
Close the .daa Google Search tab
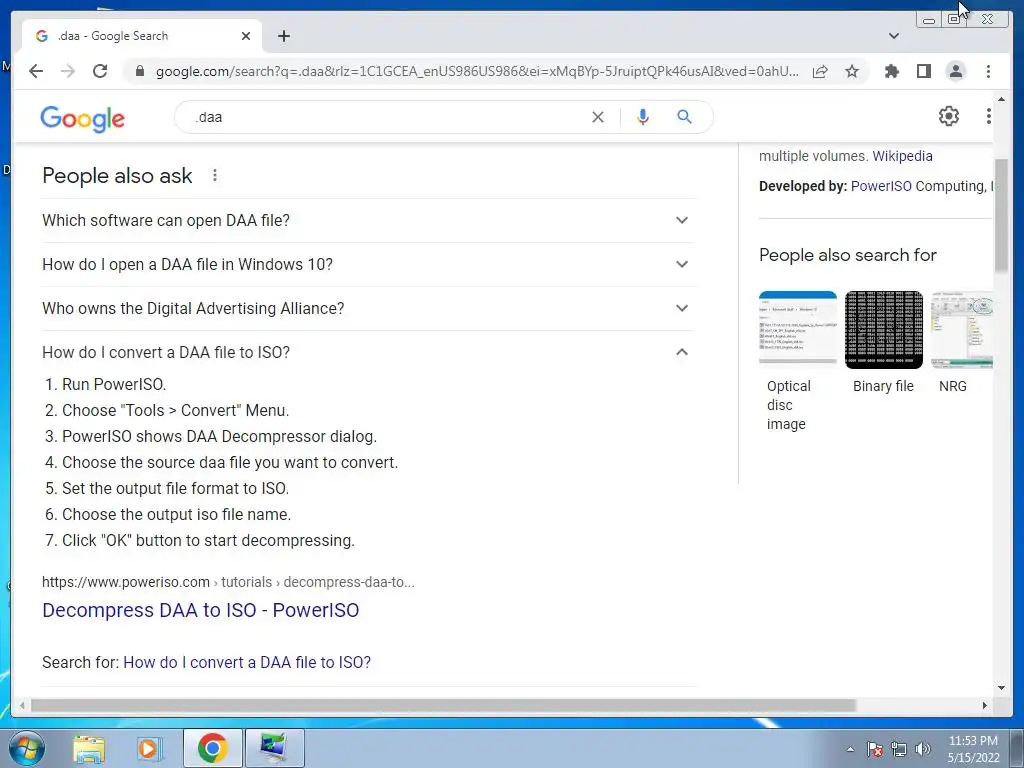click(x=246, y=36)
